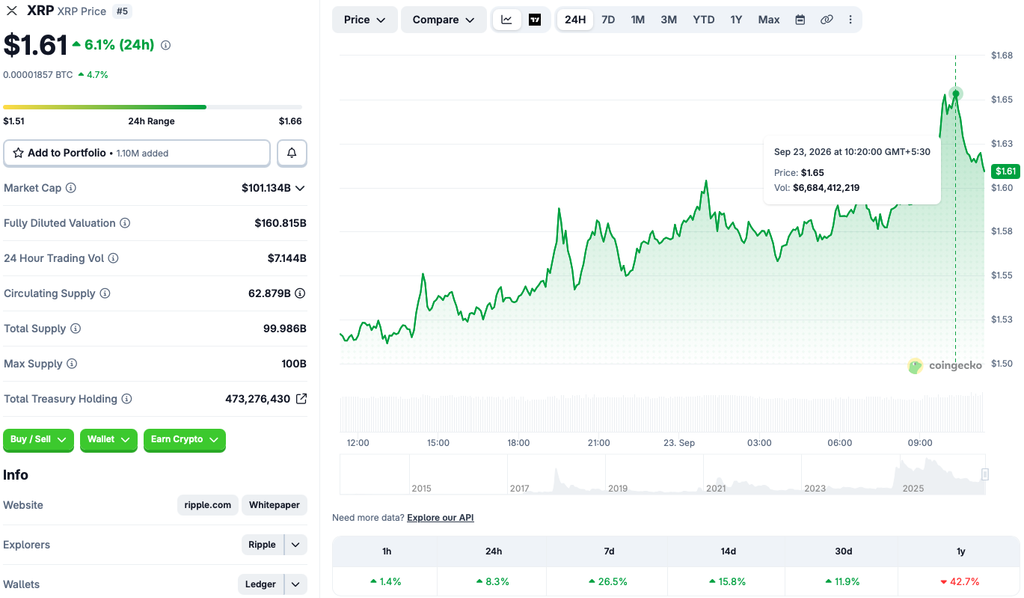Select the 1M time range tab
Image resolution: width=1024 pixels, height=598 pixels.
638,20
